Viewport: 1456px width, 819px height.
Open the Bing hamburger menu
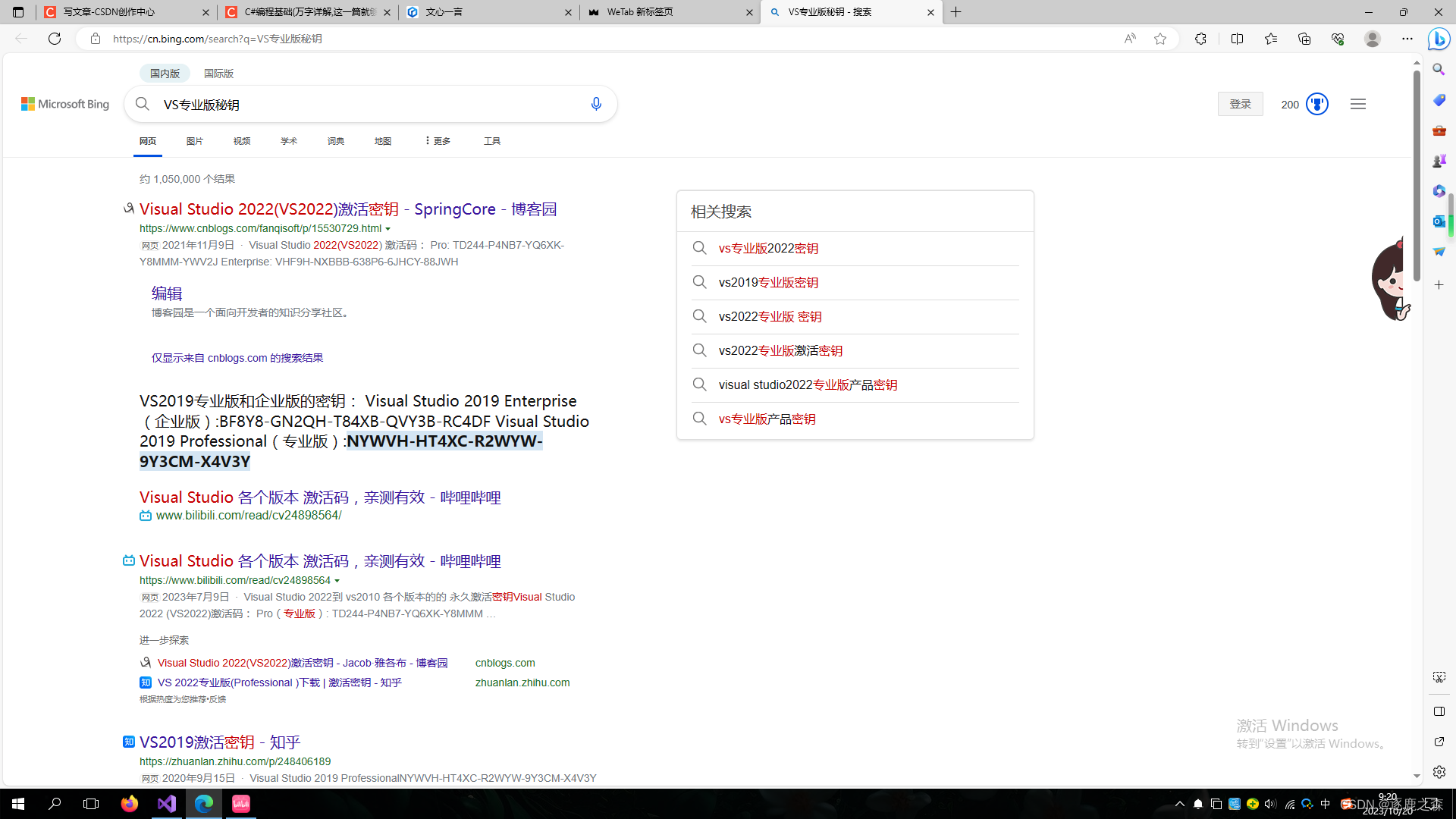click(1358, 104)
